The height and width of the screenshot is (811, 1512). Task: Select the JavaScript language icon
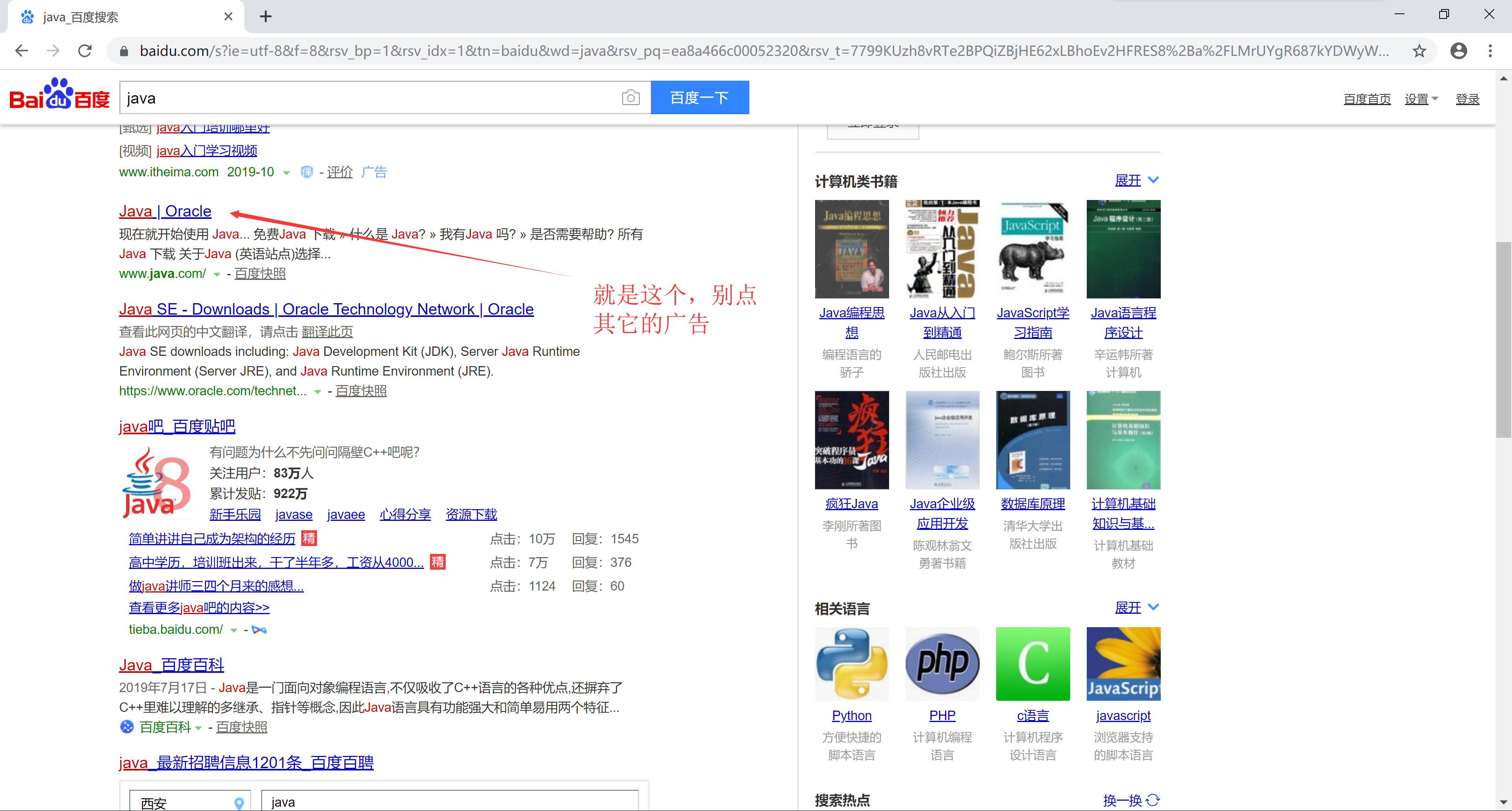pyautogui.click(x=1123, y=664)
